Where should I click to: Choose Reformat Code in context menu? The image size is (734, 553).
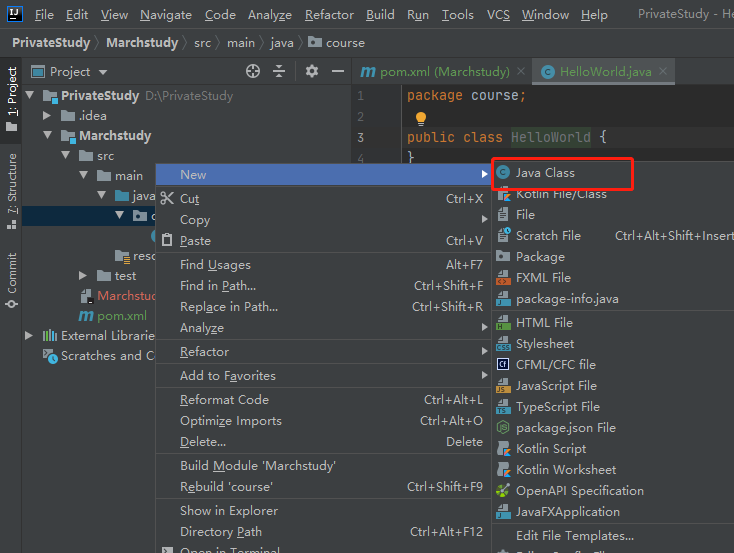click(323, 399)
